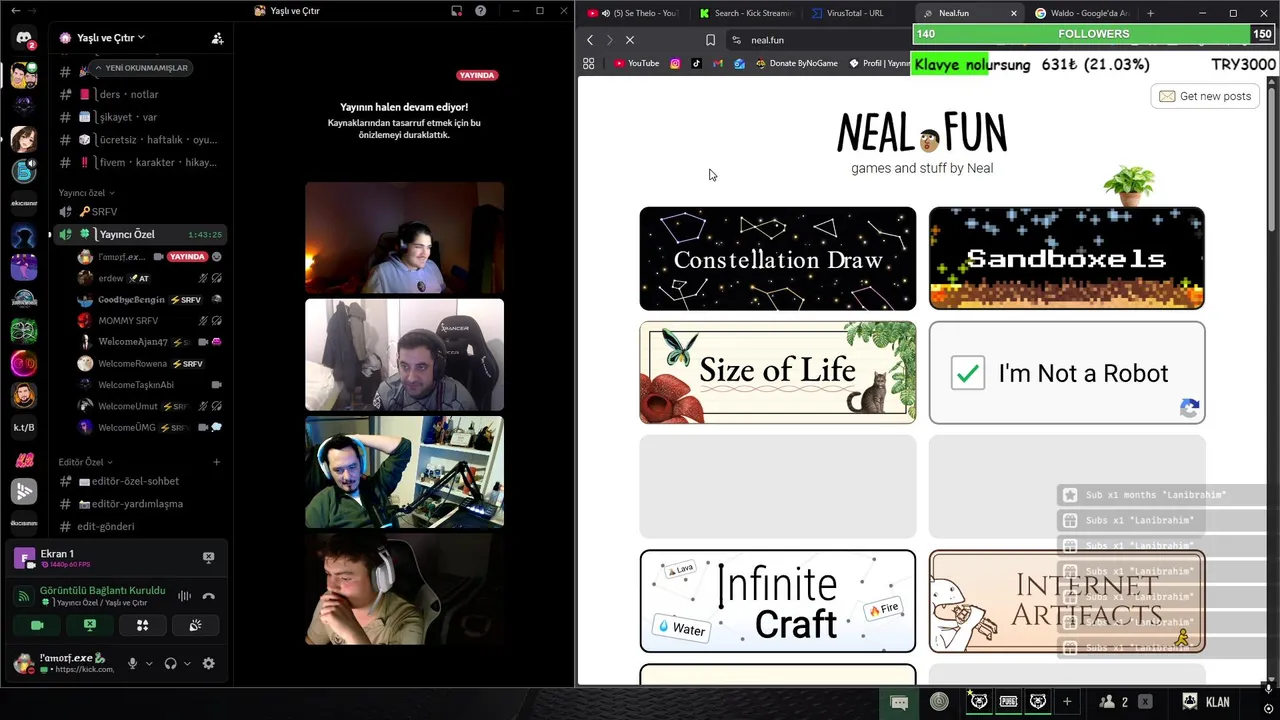
Task: Open the ücretsiz · haftalık channel
Action: click(140, 140)
